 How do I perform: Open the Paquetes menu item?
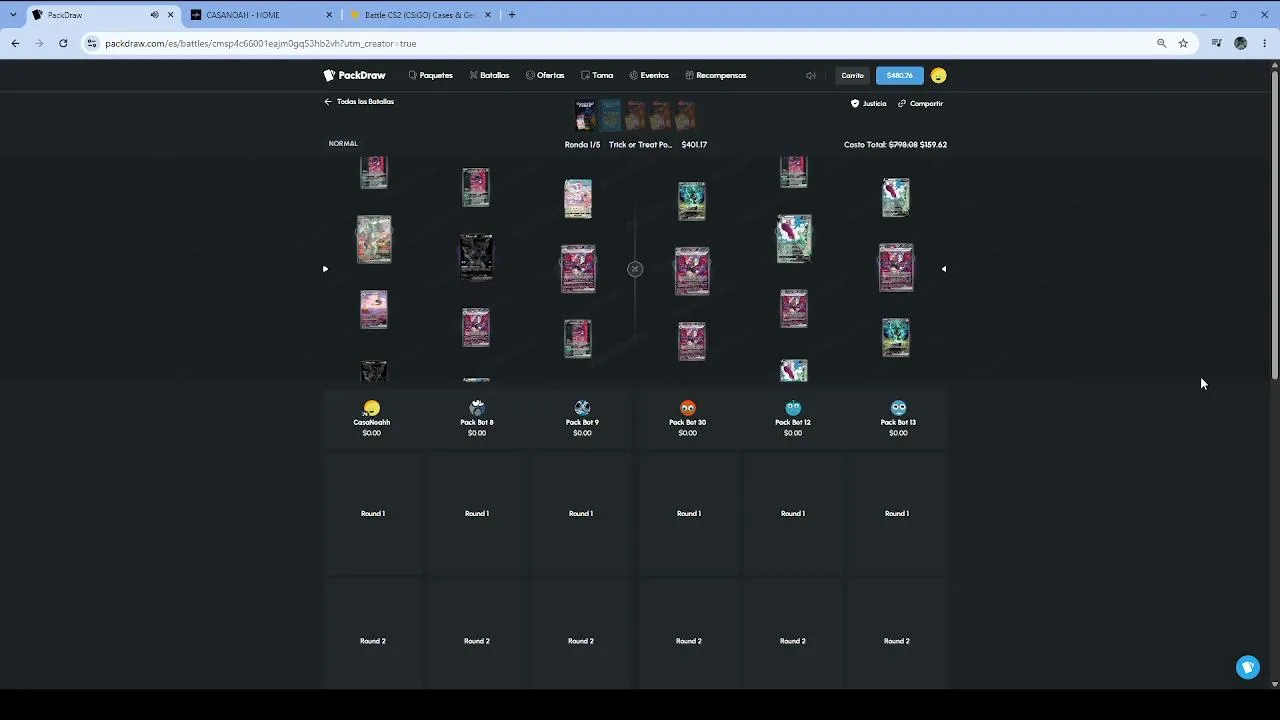pyautogui.click(x=431, y=75)
